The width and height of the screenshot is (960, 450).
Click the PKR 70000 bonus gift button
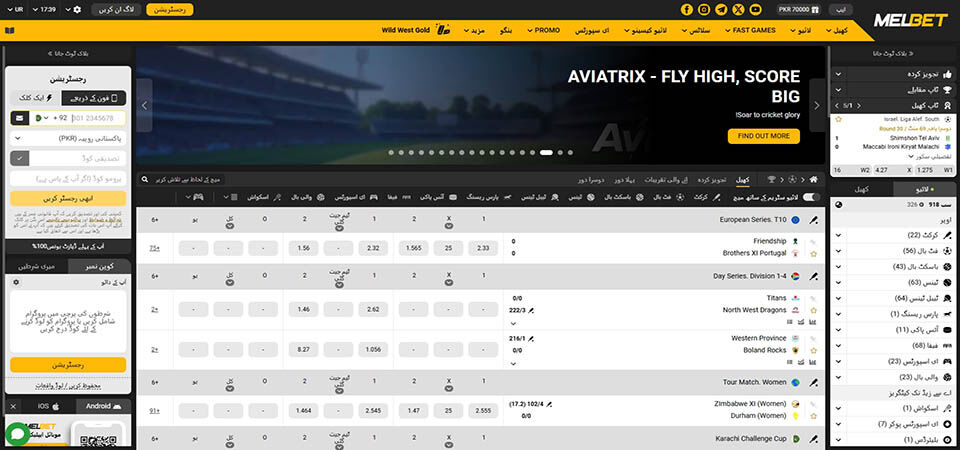pos(798,10)
